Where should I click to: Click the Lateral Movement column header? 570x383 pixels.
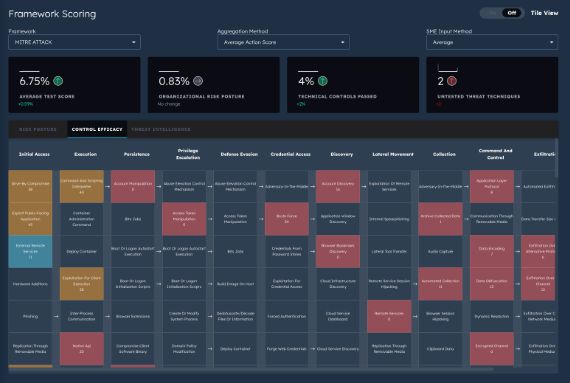pyautogui.click(x=393, y=154)
